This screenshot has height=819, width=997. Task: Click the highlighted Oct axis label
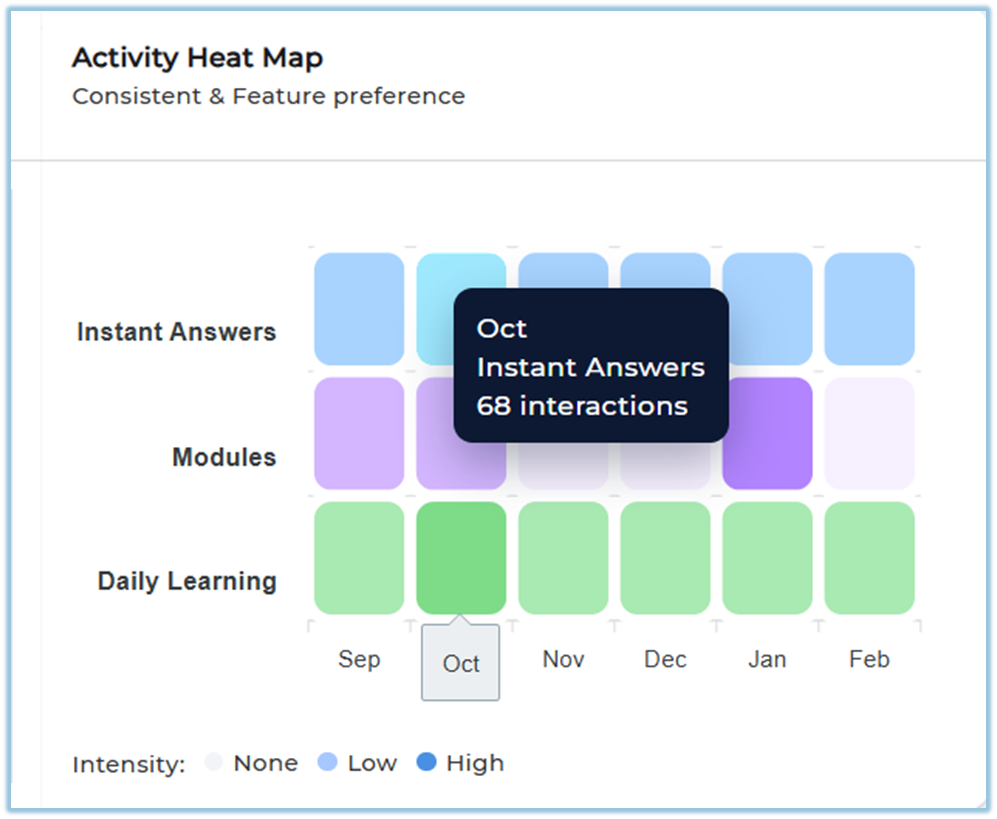click(x=461, y=663)
